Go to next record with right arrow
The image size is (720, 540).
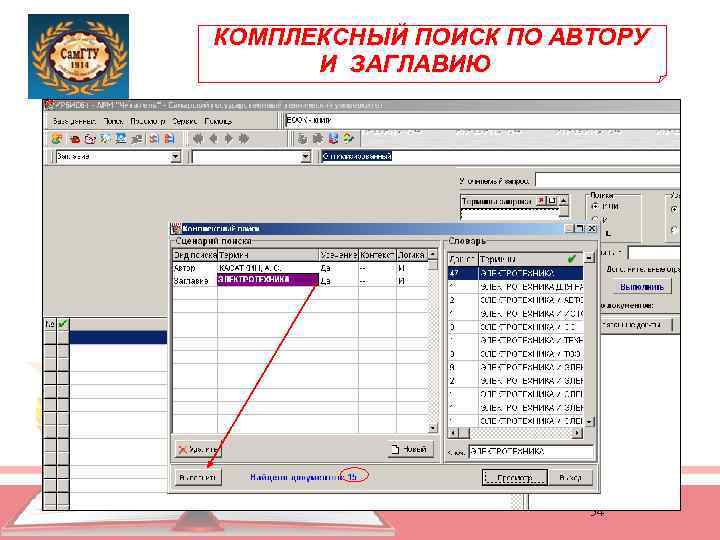point(228,138)
